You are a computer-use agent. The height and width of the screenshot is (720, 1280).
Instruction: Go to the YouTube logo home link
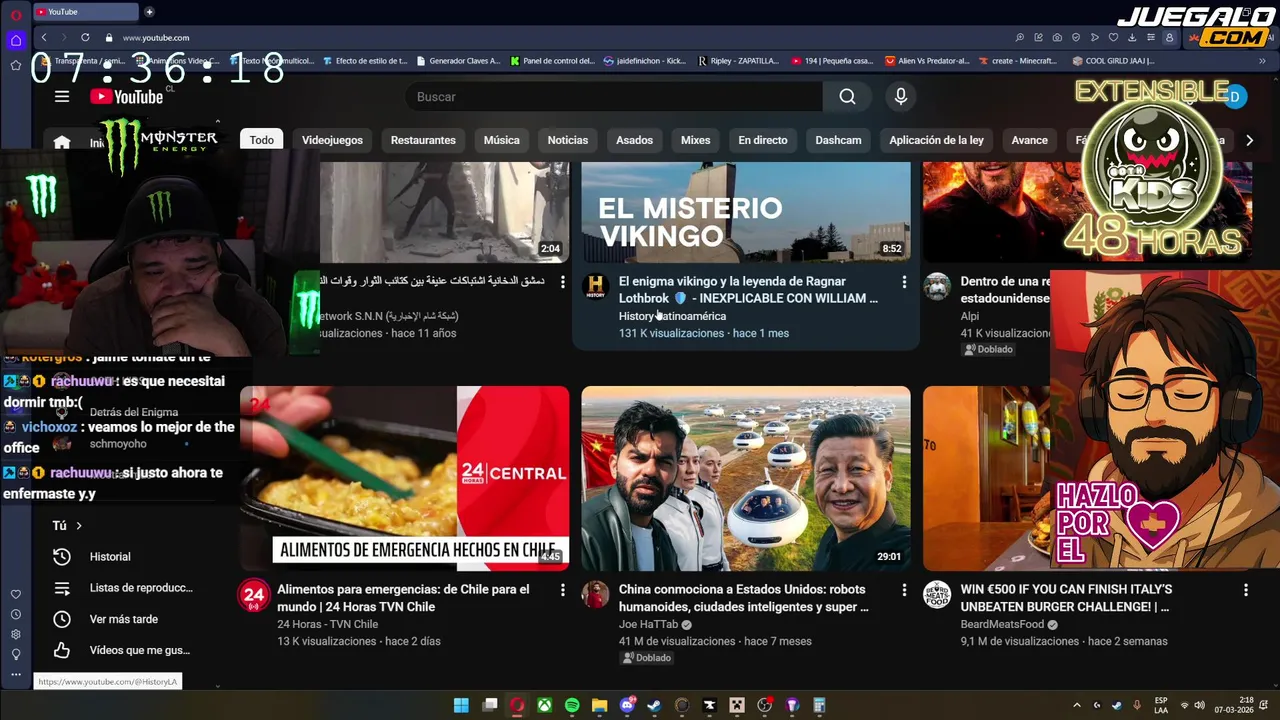pos(126,96)
